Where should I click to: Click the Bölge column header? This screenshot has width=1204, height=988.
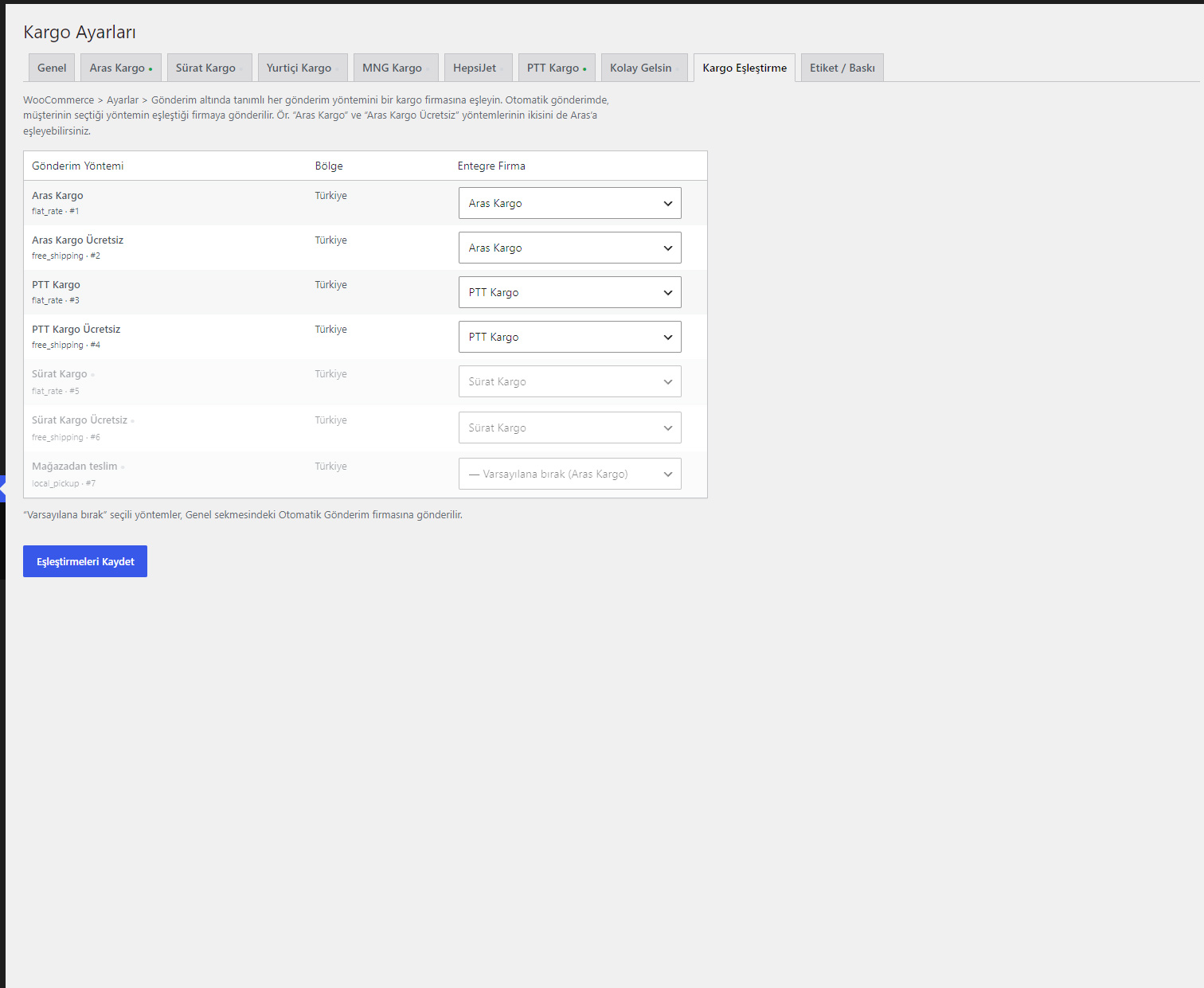329,166
